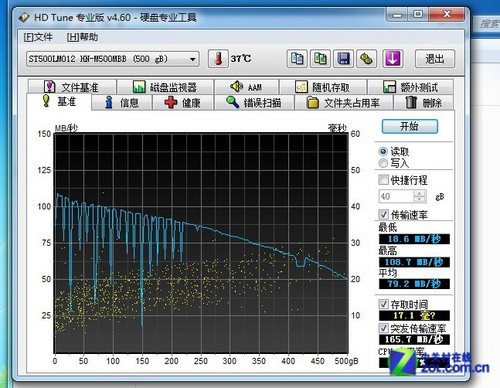Click the thermometer temperature icon
The height and width of the screenshot is (388, 500).
click(218, 59)
